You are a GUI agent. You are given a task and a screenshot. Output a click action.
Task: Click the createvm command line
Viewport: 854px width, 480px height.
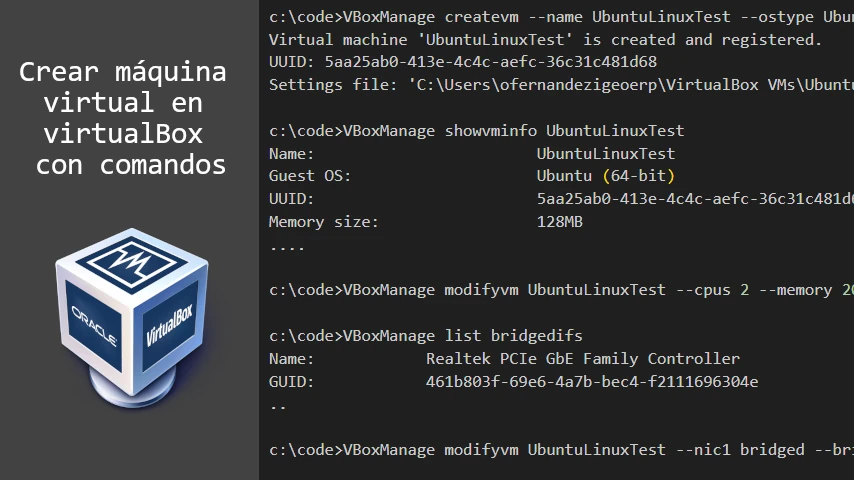[561, 17]
